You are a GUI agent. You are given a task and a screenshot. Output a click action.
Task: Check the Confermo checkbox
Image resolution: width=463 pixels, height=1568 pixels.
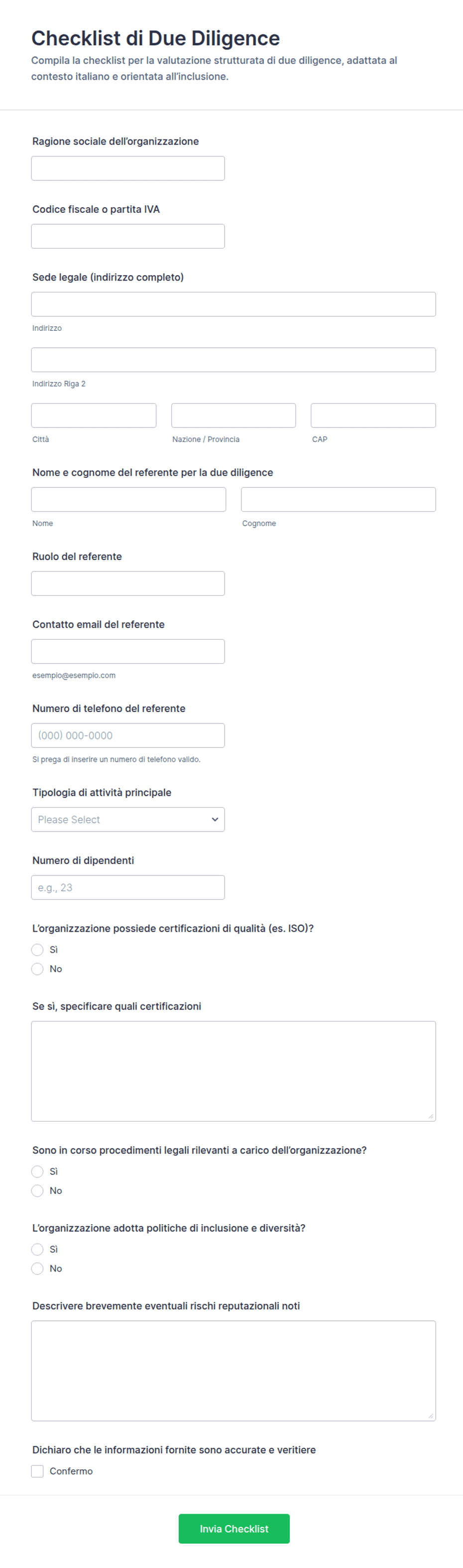pos(38,1471)
